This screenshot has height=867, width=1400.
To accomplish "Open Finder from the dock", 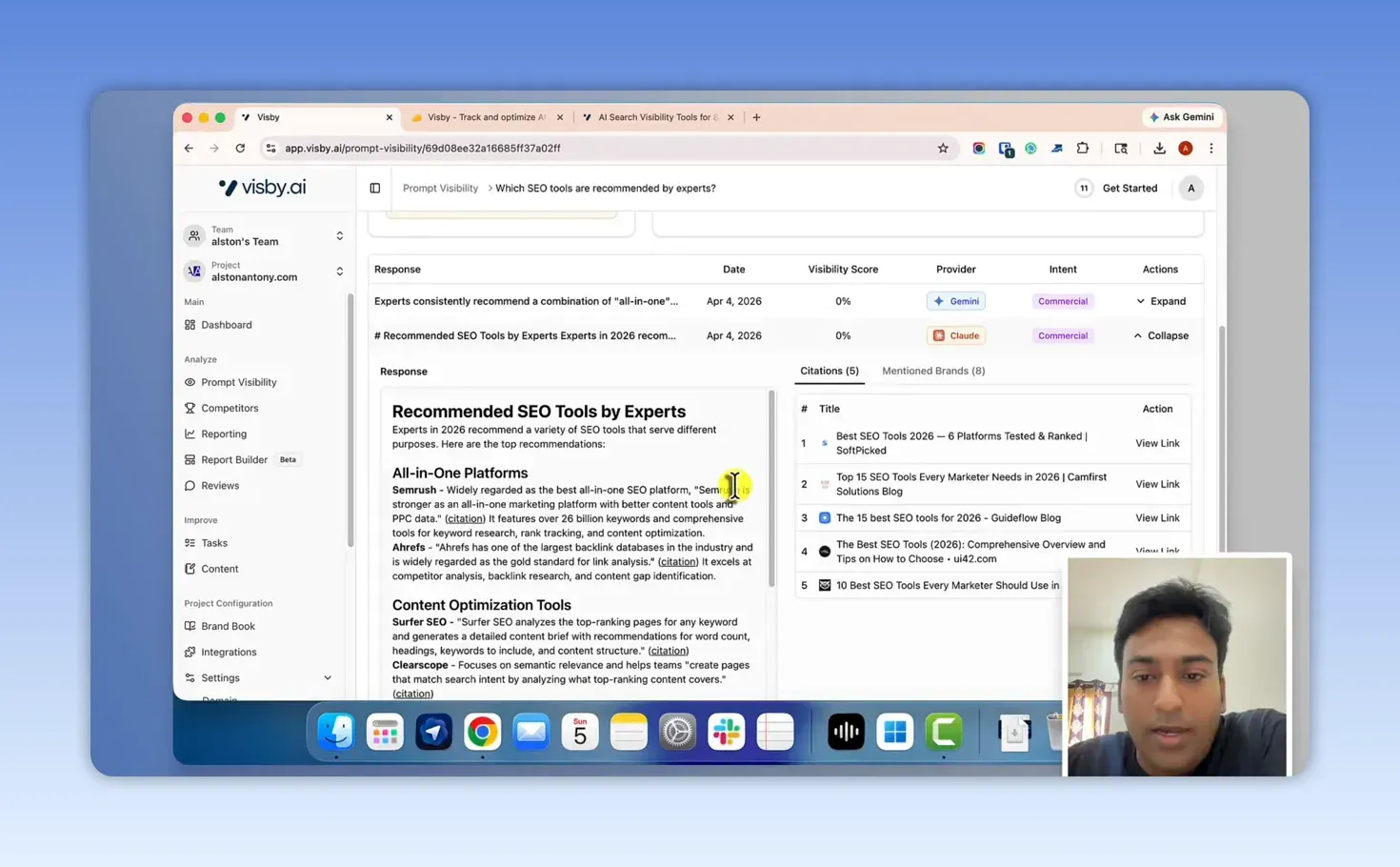I will [336, 732].
